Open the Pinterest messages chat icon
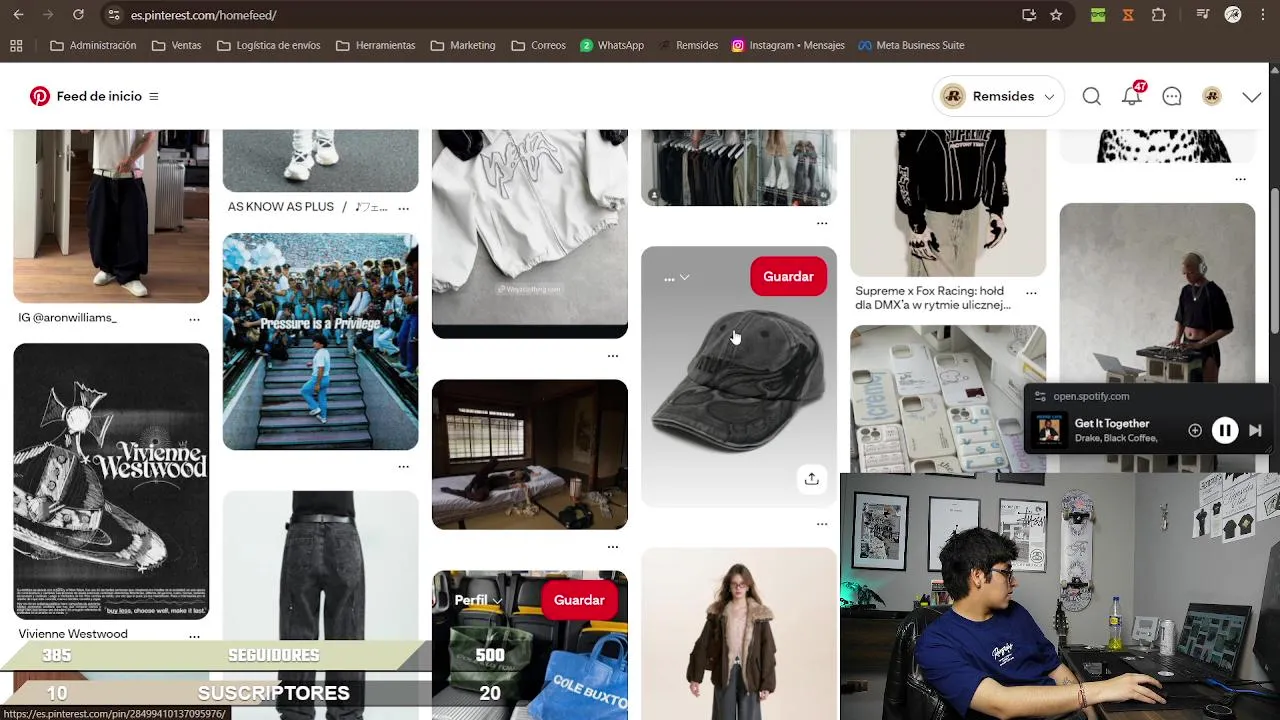 [1172, 96]
